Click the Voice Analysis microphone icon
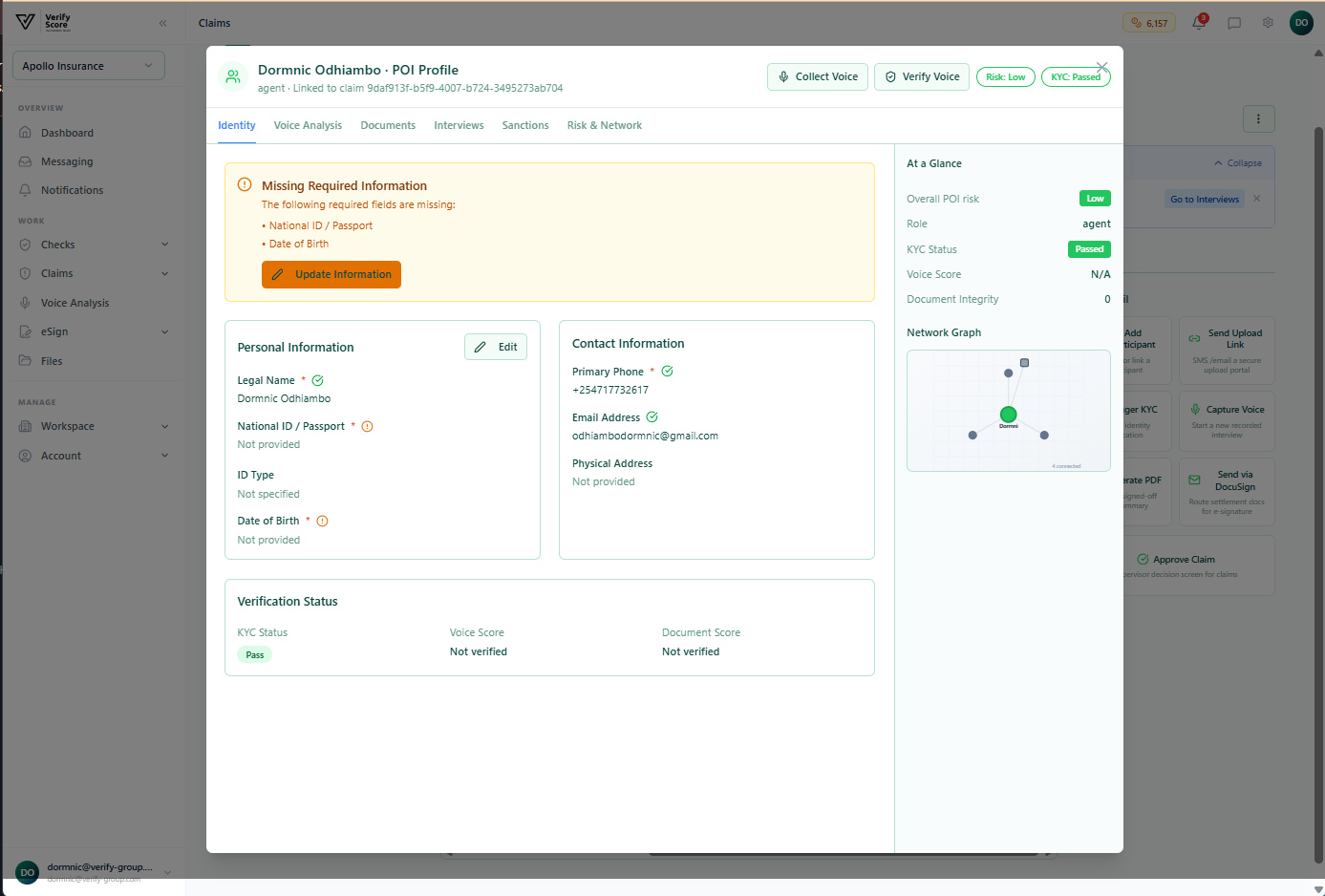1325x896 pixels. point(25,303)
